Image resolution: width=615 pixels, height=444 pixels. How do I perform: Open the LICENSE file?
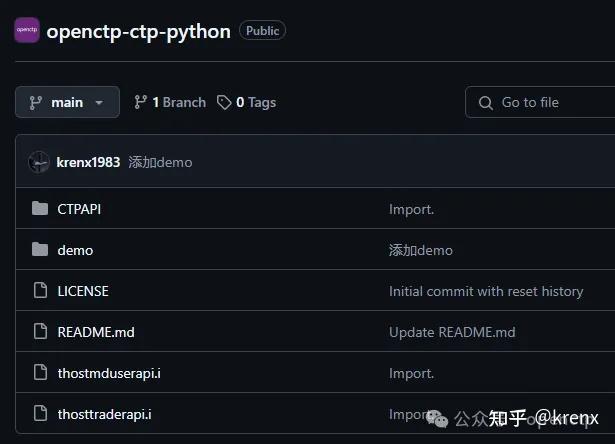(83, 291)
